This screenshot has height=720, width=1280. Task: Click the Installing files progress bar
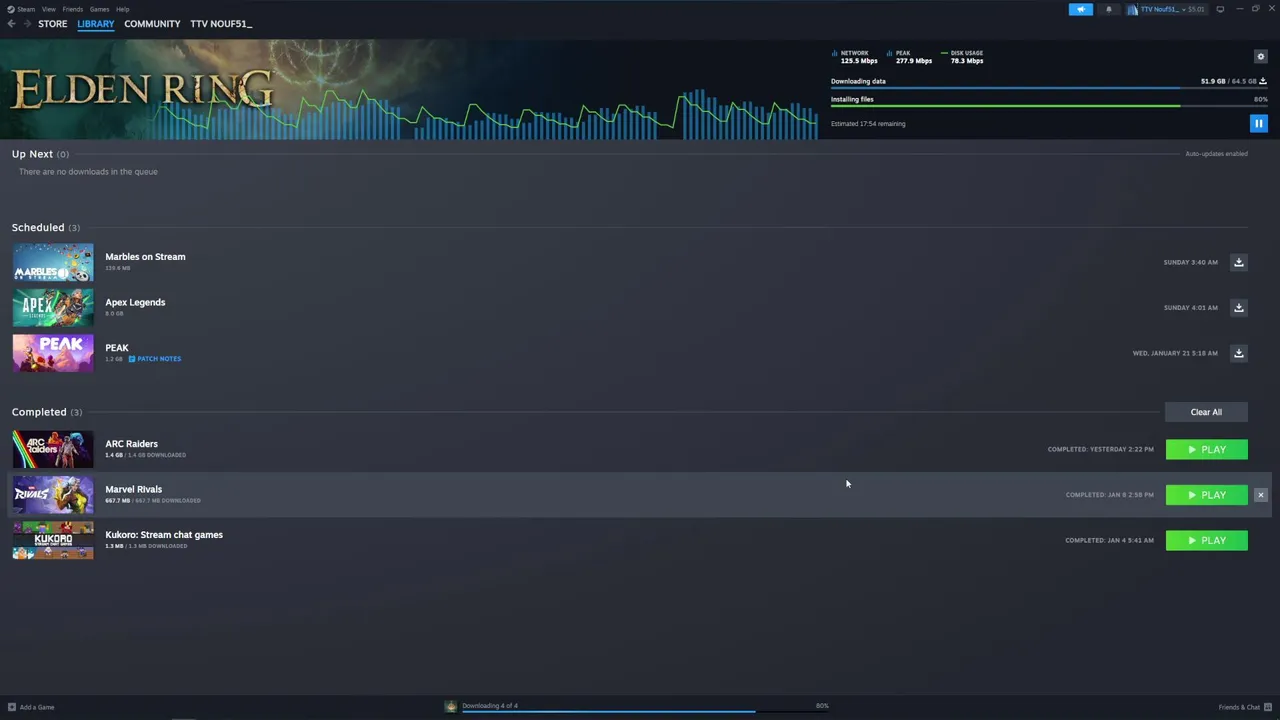(x=1049, y=106)
